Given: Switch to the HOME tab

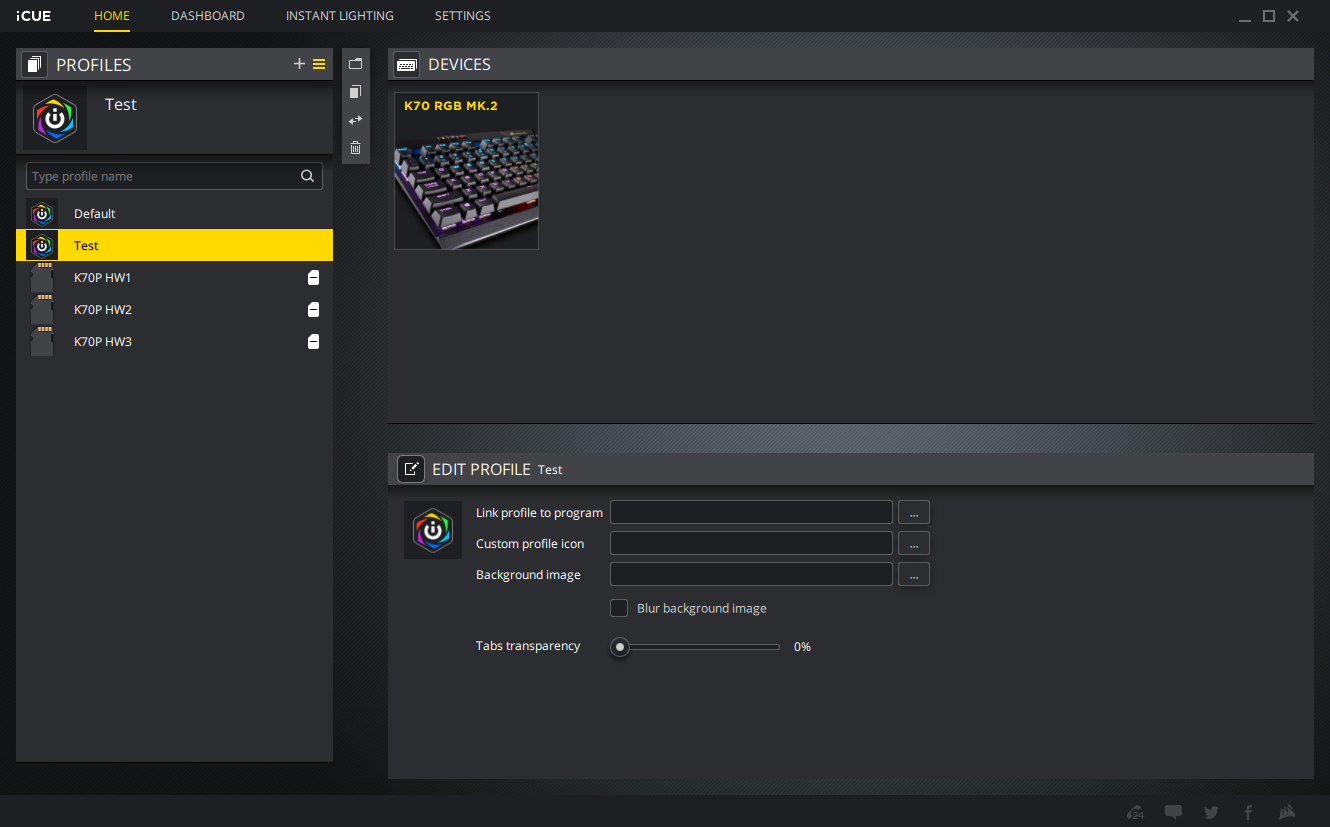Looking at the screenshot, I should 111,16.
